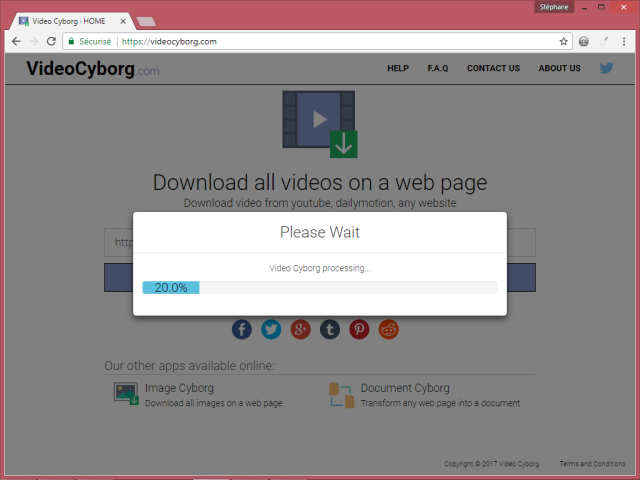Share on Tumblr icon
This screenshot has width=640, height=480.
tap(330, 329)
